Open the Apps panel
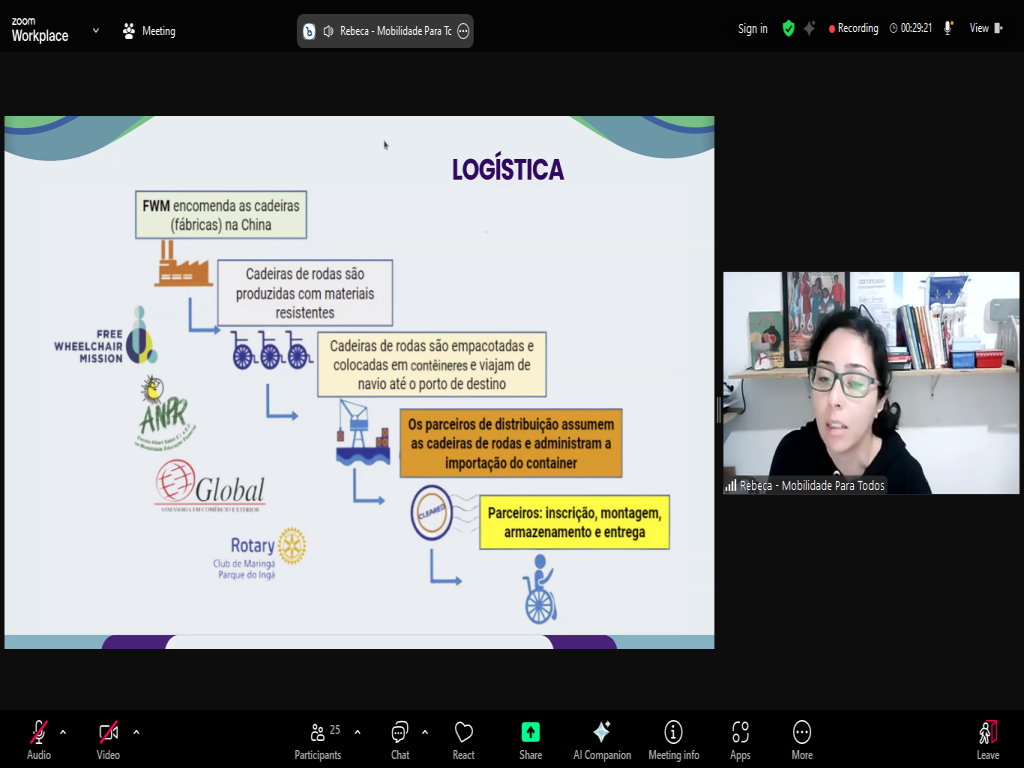The image size is (1024, 768). pos(740,738)
